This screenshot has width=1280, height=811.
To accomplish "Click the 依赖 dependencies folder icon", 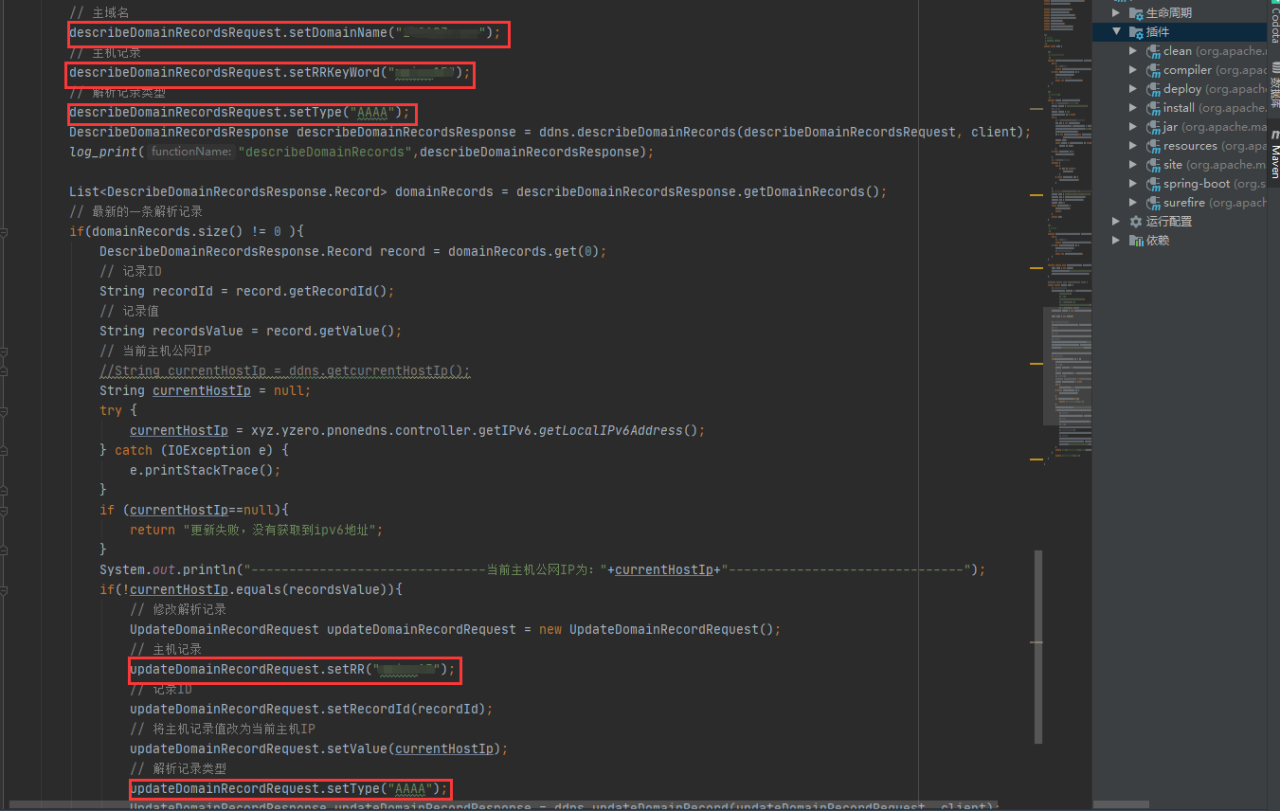I will 1136,241.
